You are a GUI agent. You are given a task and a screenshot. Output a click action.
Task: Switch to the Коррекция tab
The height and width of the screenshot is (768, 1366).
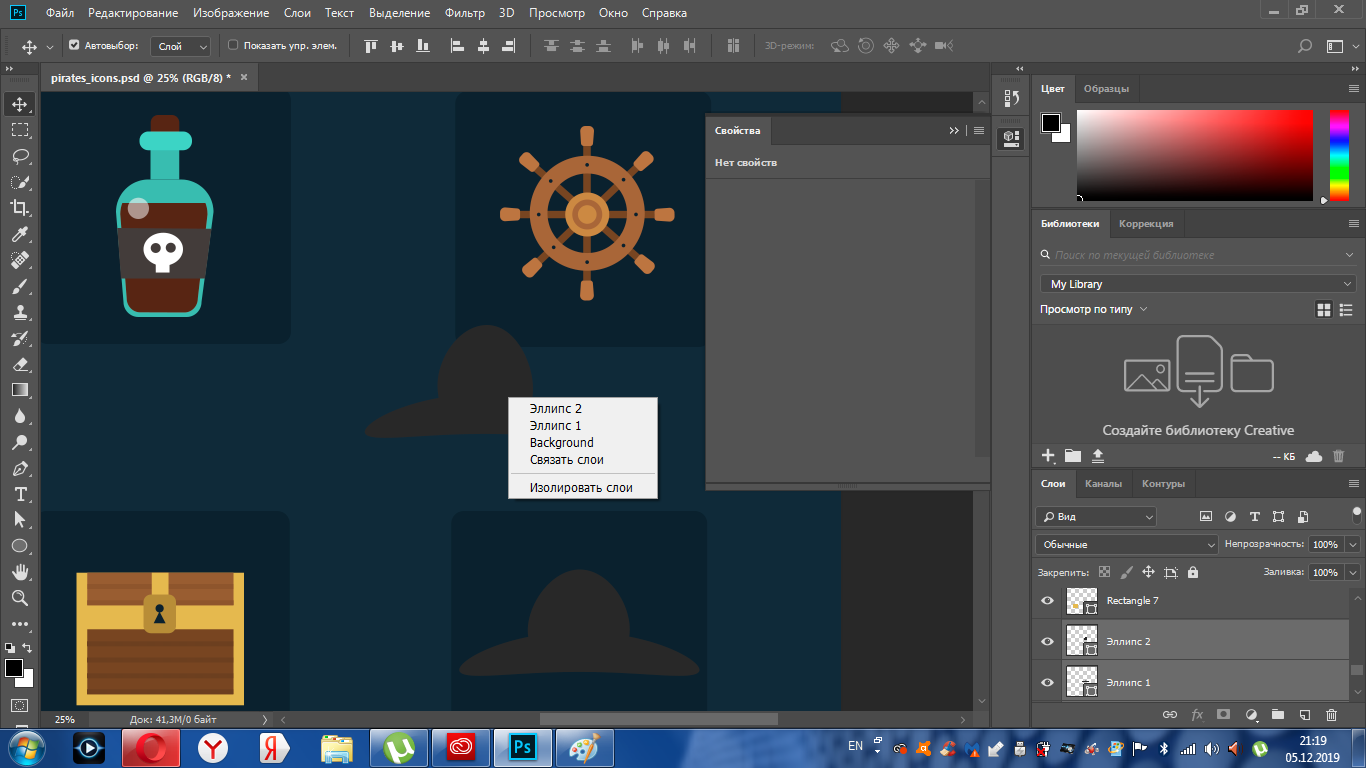1146,224
